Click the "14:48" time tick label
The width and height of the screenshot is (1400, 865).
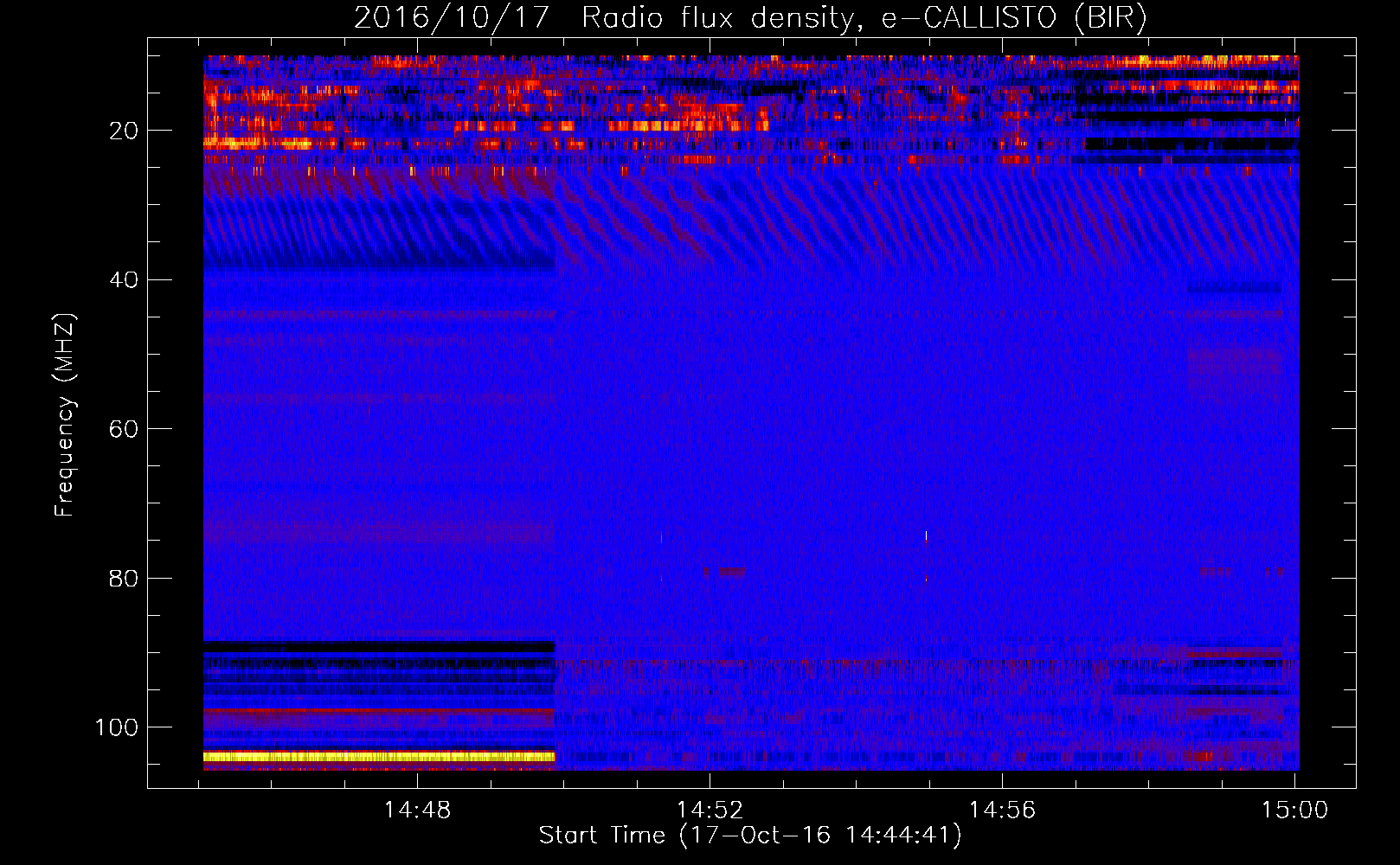[x=418, y=811]
